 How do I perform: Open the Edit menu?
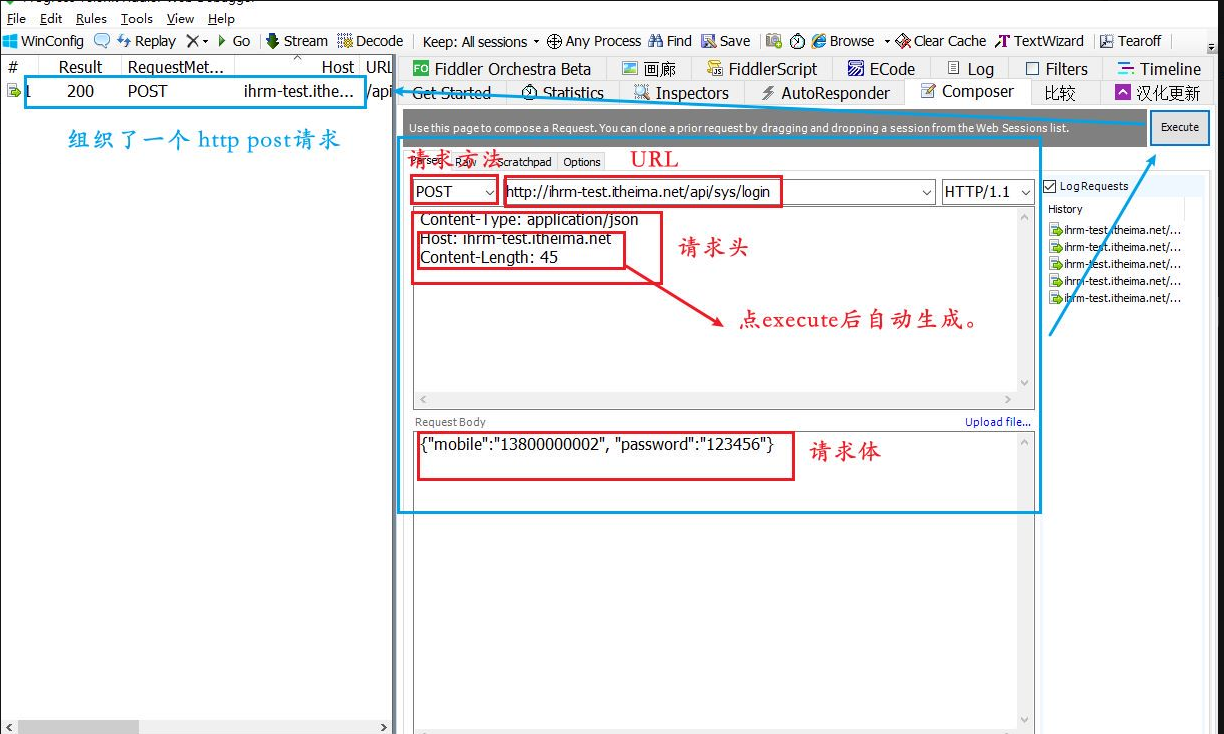[x=51, y=18]
